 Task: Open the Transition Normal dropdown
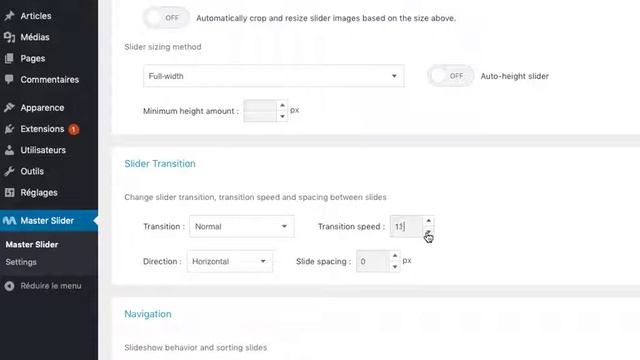(242, 227)
